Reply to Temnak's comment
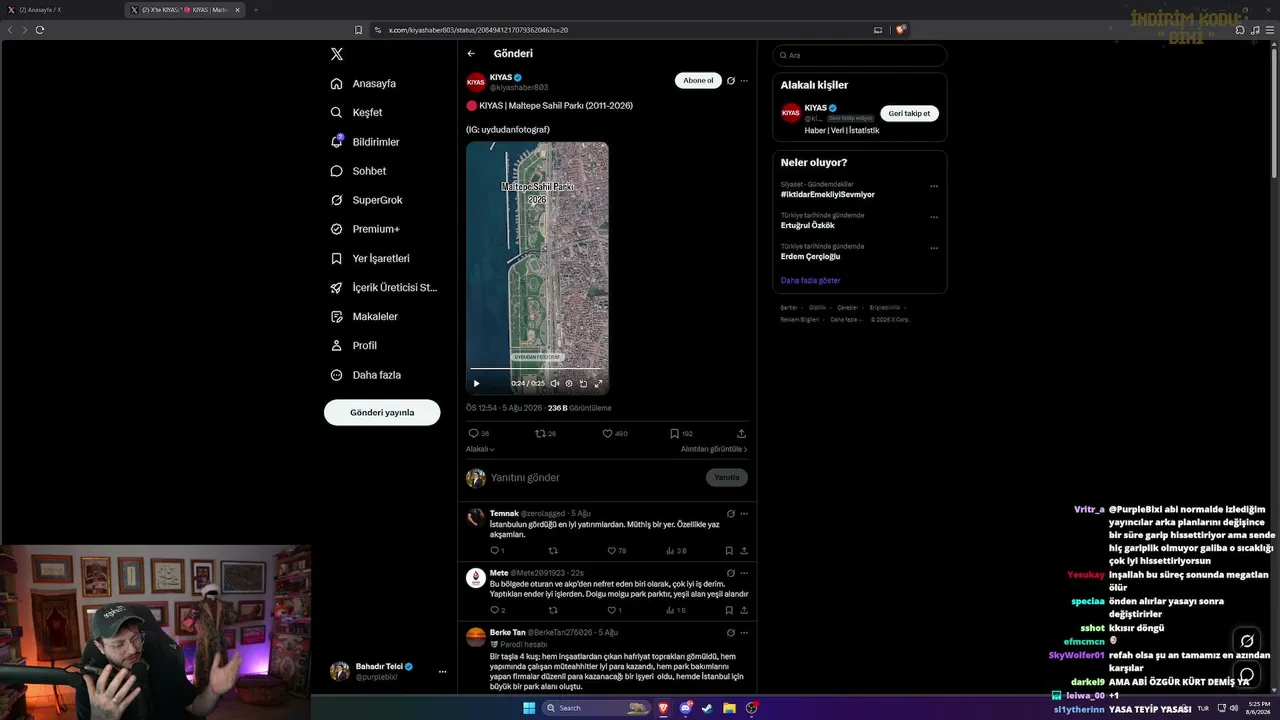Viewport: 1280px width, 720px height. pyautogui.click(x=494, y=551)
